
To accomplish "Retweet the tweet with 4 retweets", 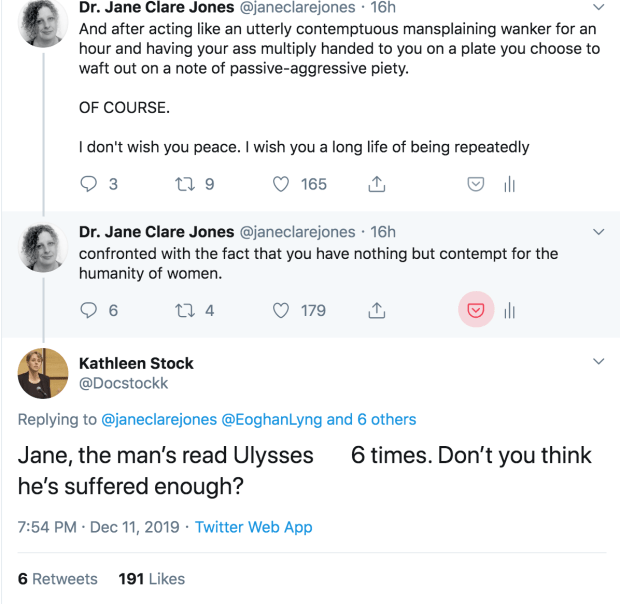I will [x=183, y=310].
